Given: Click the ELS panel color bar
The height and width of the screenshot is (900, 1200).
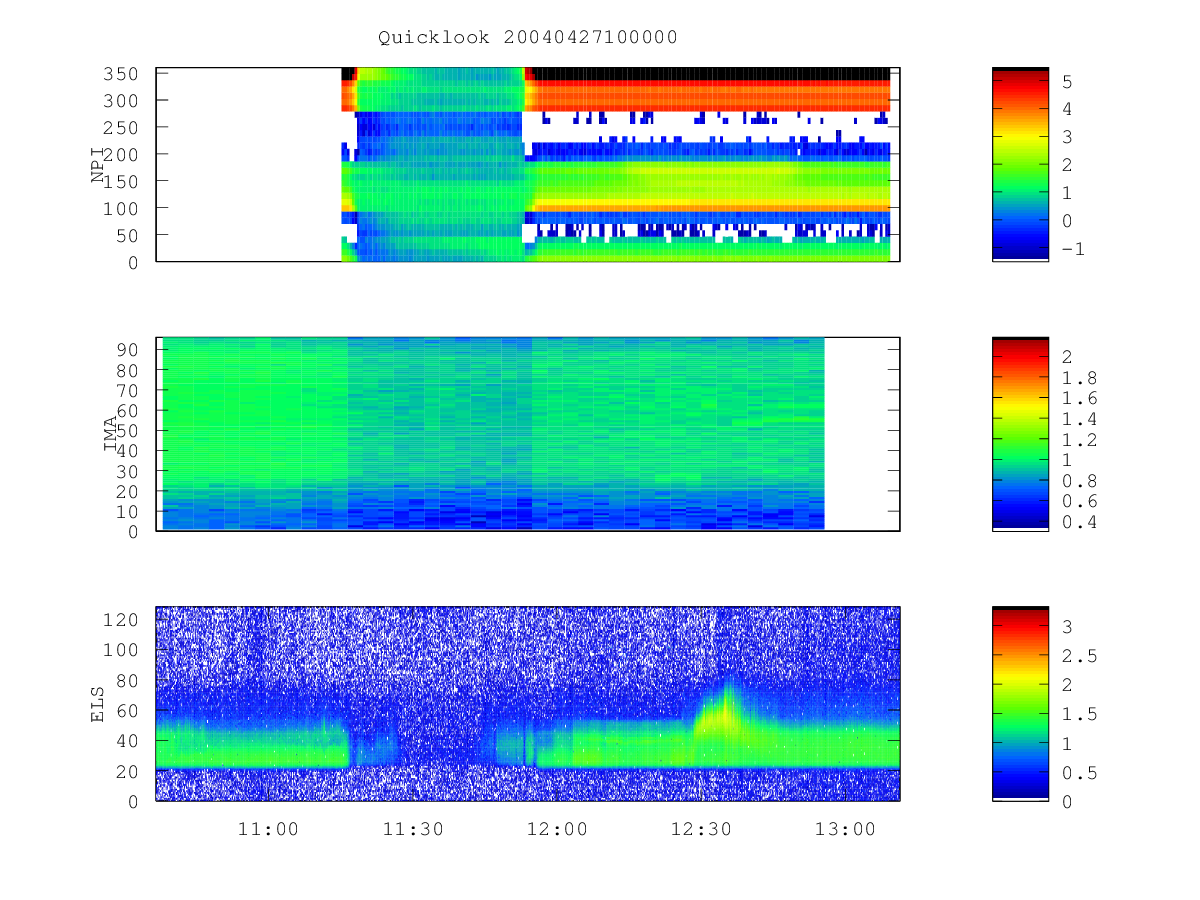Looking at the screenshot, I should tap(1020, 702).
